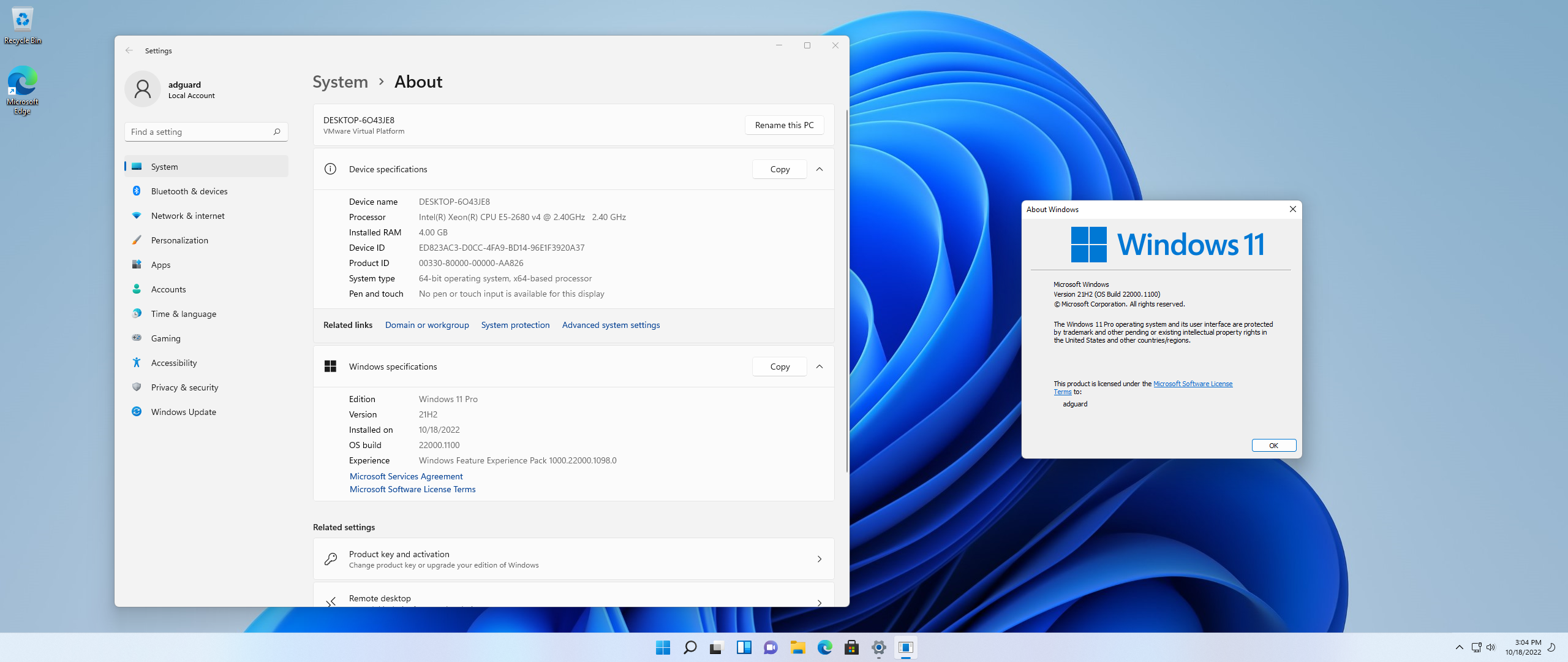Go to Personalization settings
Image resolution: width=1568 pixels, height=662 pixels.
[206, 240]
